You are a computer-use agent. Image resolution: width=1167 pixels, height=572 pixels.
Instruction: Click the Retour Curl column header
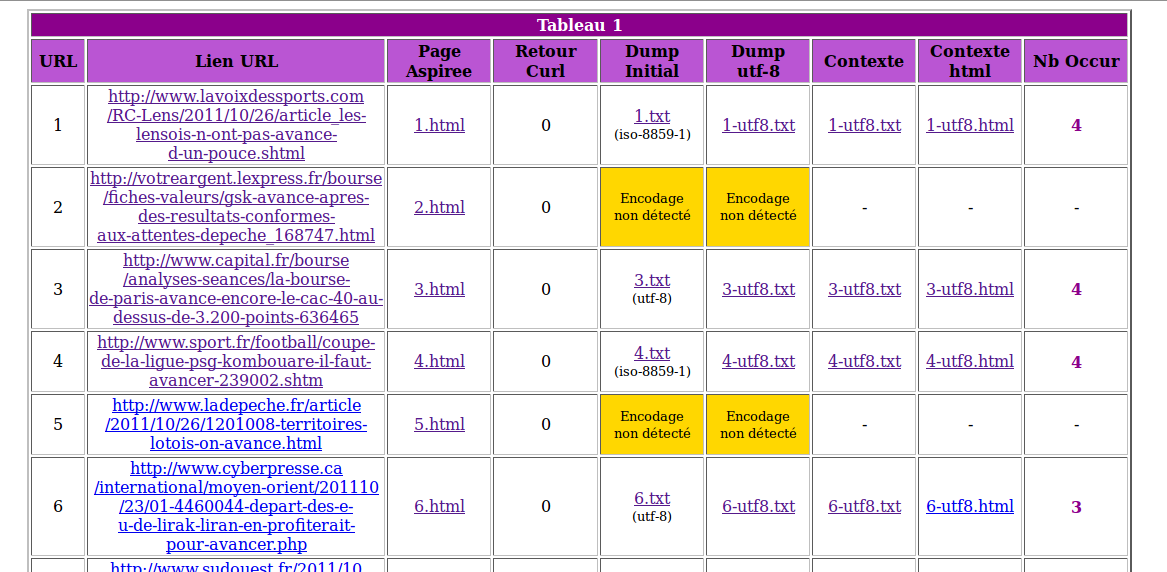tap(546, 61)
